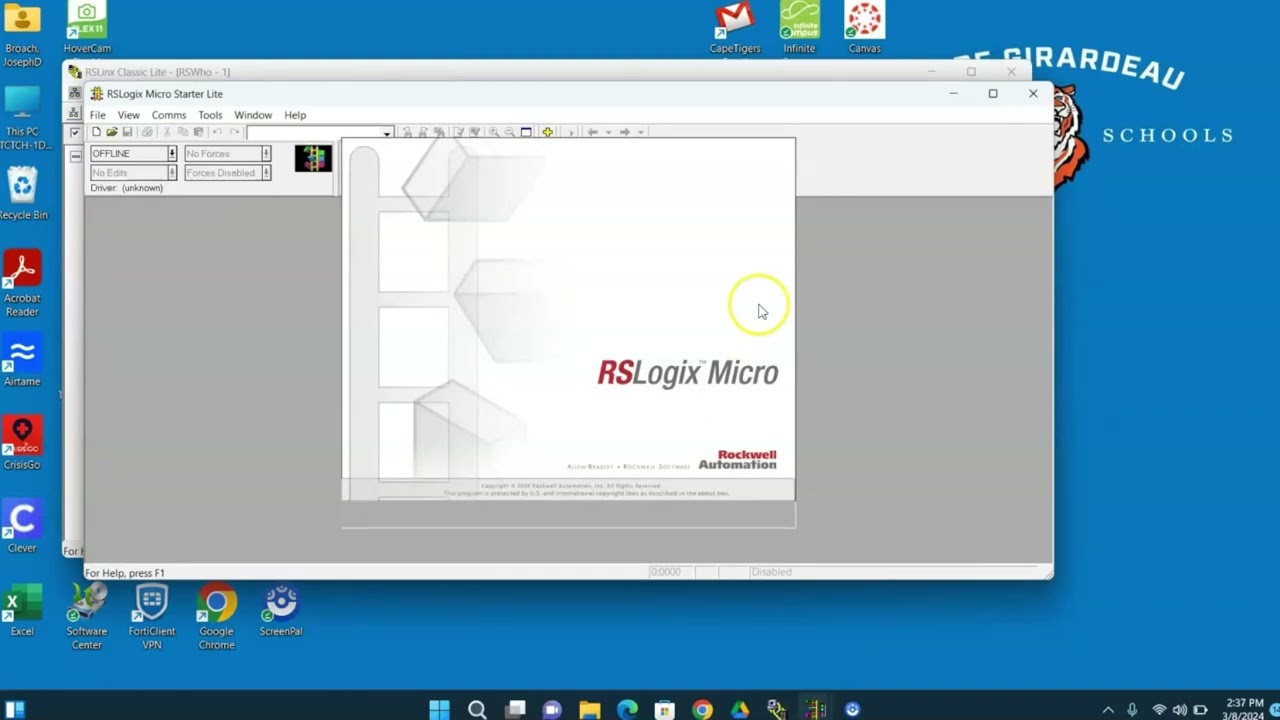Open the Help menu
Screen dimensions: 1280x720
295,115
